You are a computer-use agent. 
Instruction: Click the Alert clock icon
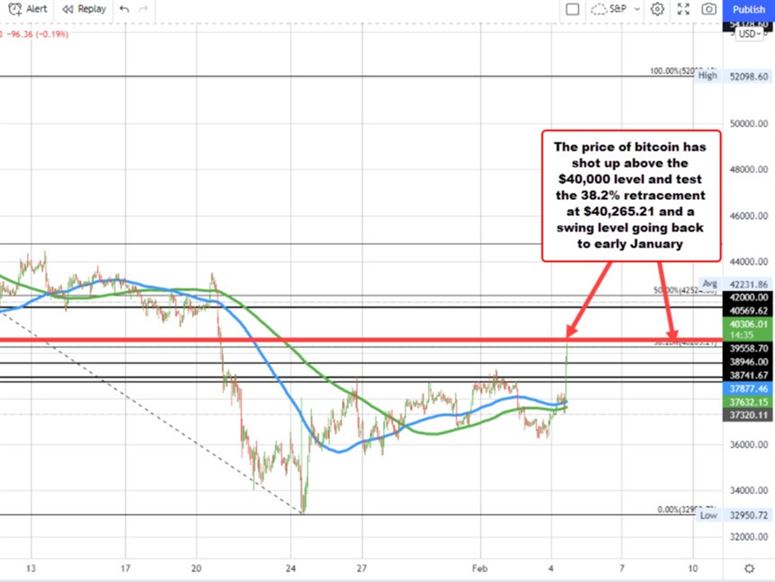(13, 9)
